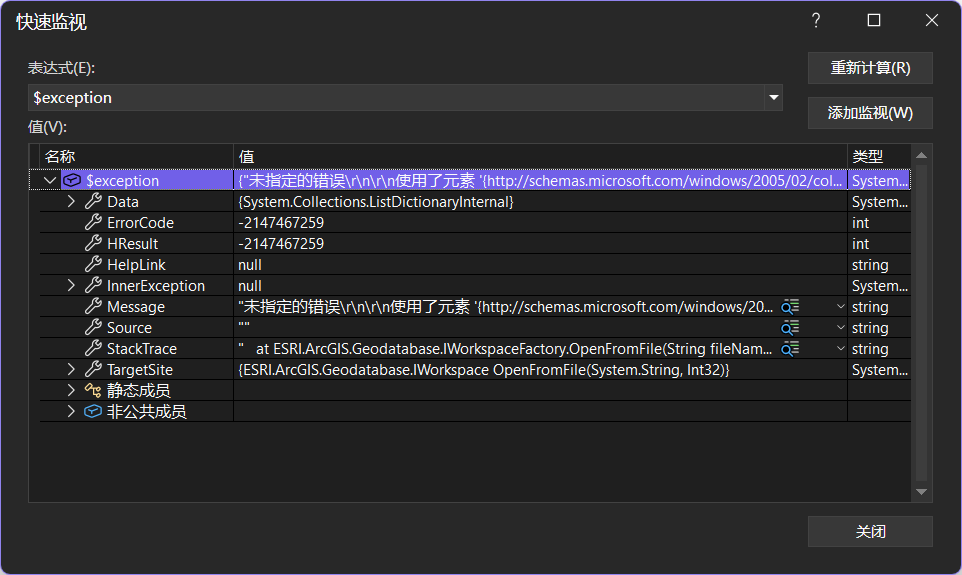
Task: Click the wrench icon beside HelpLink
Action: [93, 264]
